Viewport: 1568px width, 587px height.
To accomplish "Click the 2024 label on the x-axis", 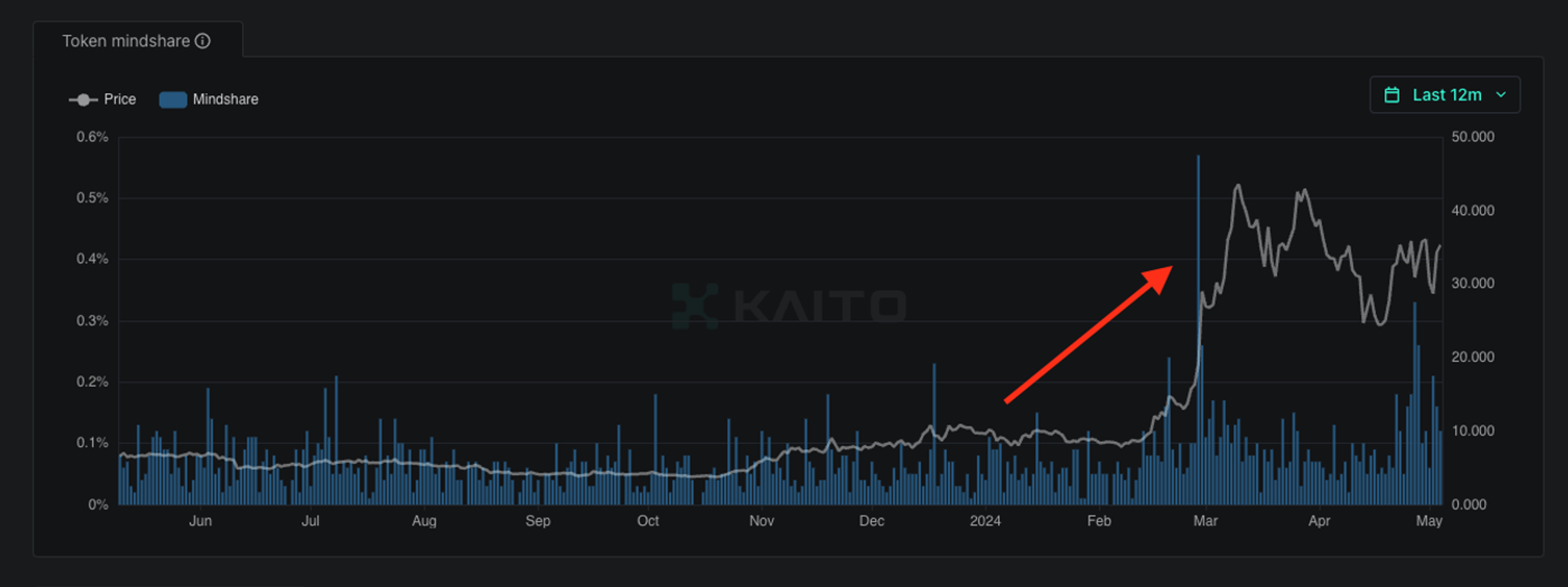I will [x=985, y=521].
